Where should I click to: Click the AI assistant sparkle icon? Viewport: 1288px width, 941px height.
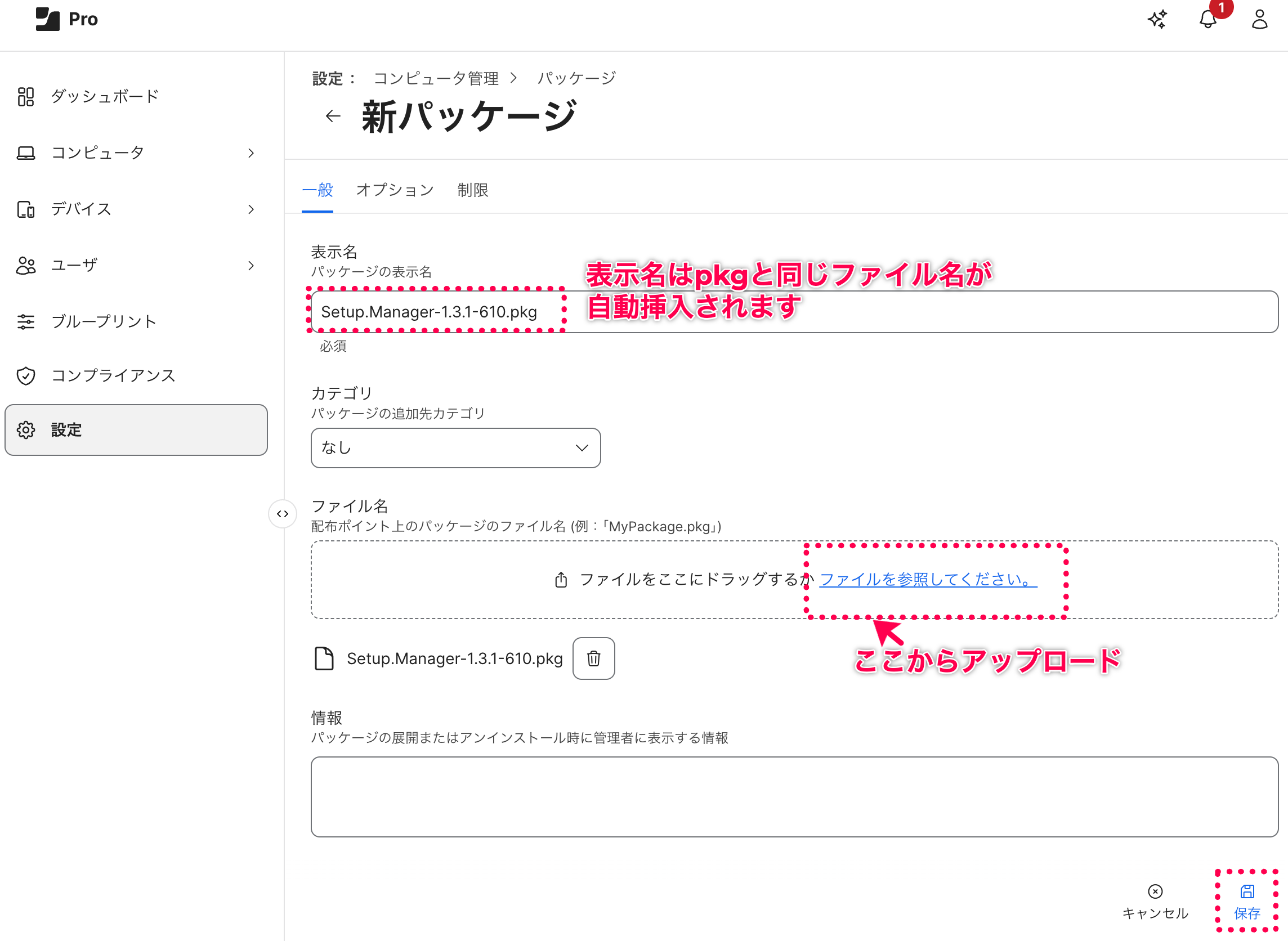click(x=1157, y=19)
